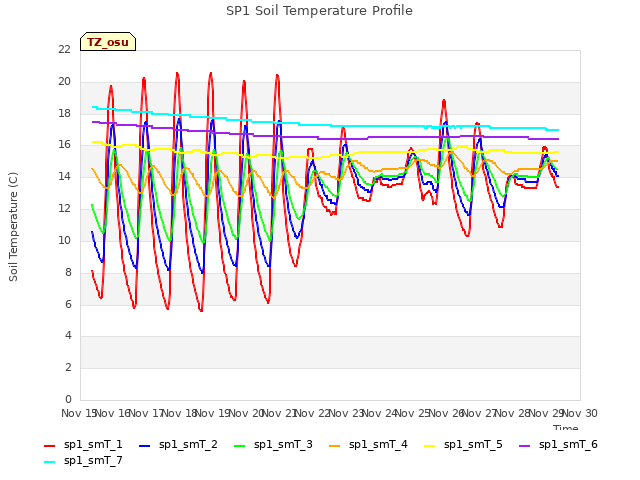The height and width of the screenshot is (480, 640).
Task: Select the sp1_smT_6 legend label
Action: (x=568, y=444)
